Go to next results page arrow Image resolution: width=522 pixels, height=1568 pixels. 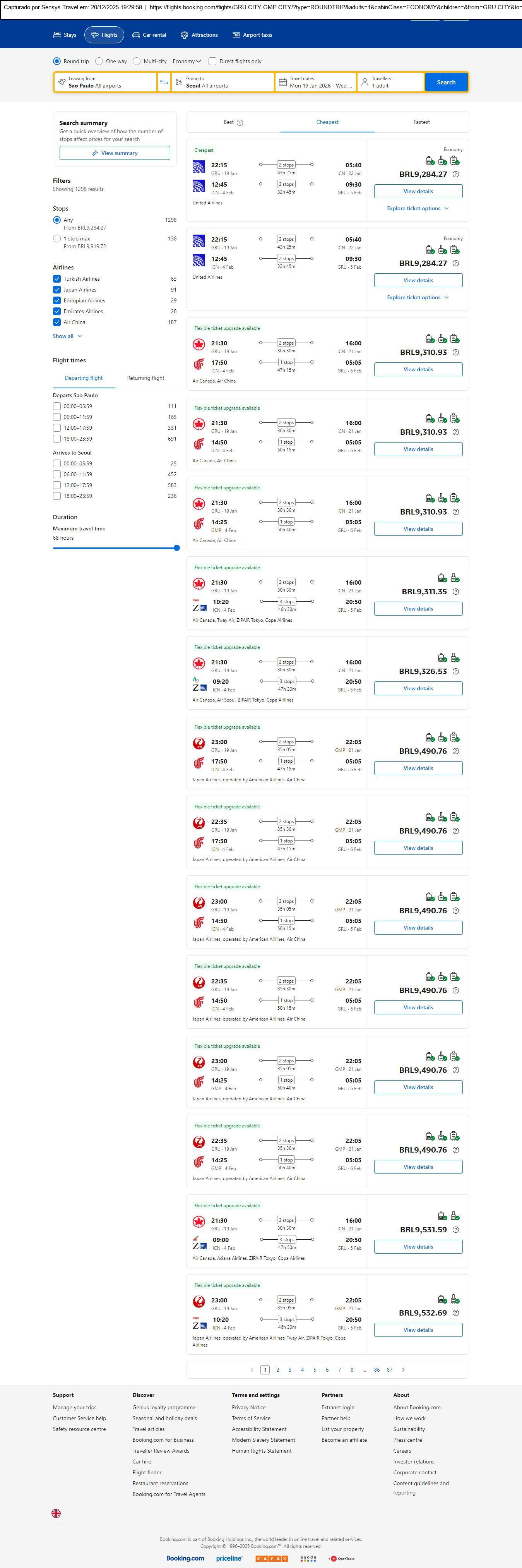[403, 1369]
